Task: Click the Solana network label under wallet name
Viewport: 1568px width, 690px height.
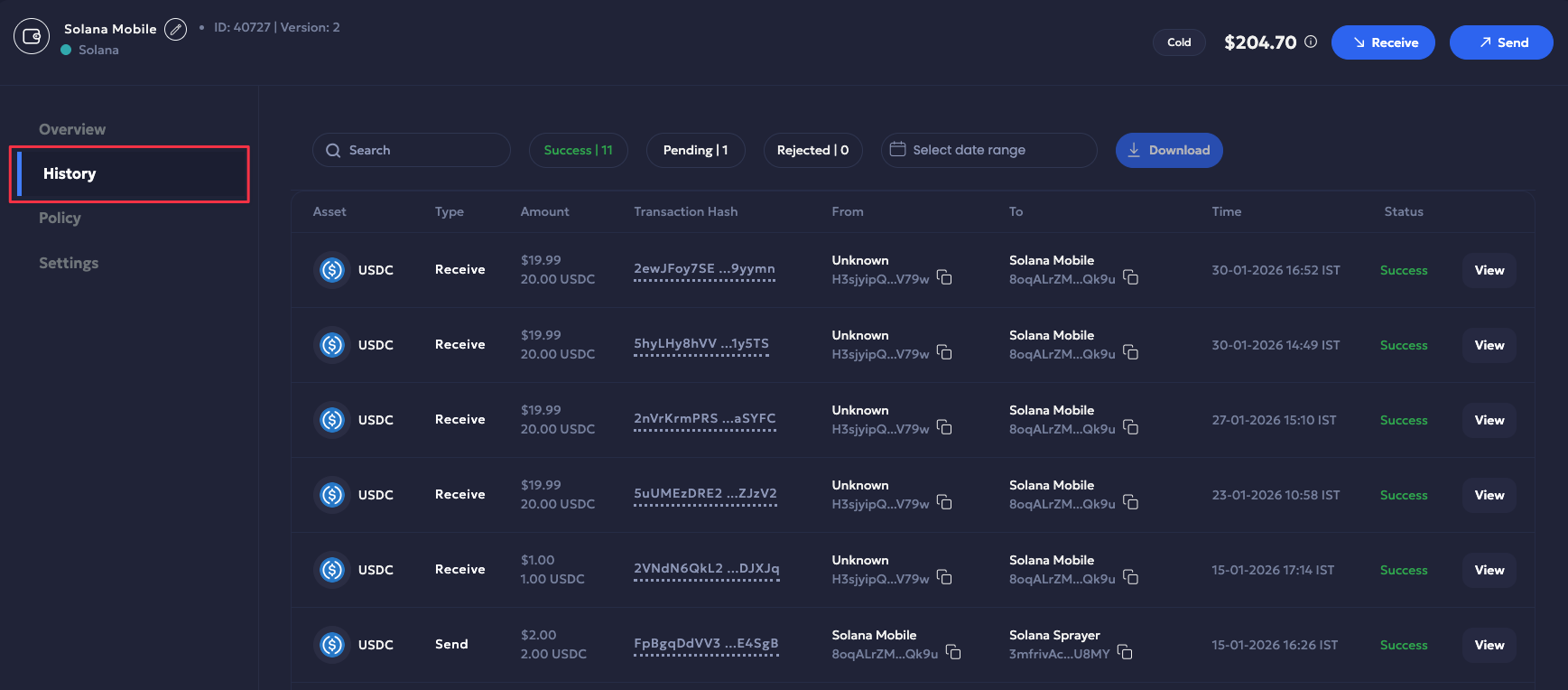Action: [98, 50]
